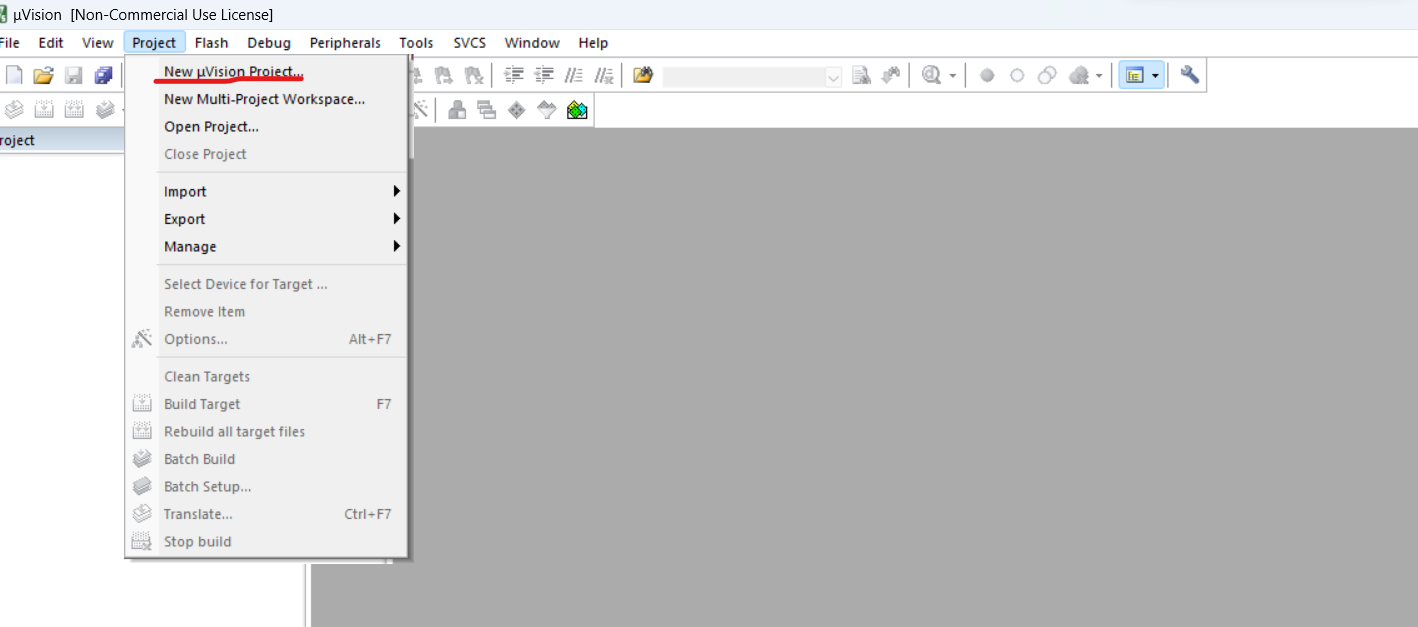The height and width of the screenshot is (627, 1418).
Task: Open the SVCS menu
Action: (x=469, y=43)
